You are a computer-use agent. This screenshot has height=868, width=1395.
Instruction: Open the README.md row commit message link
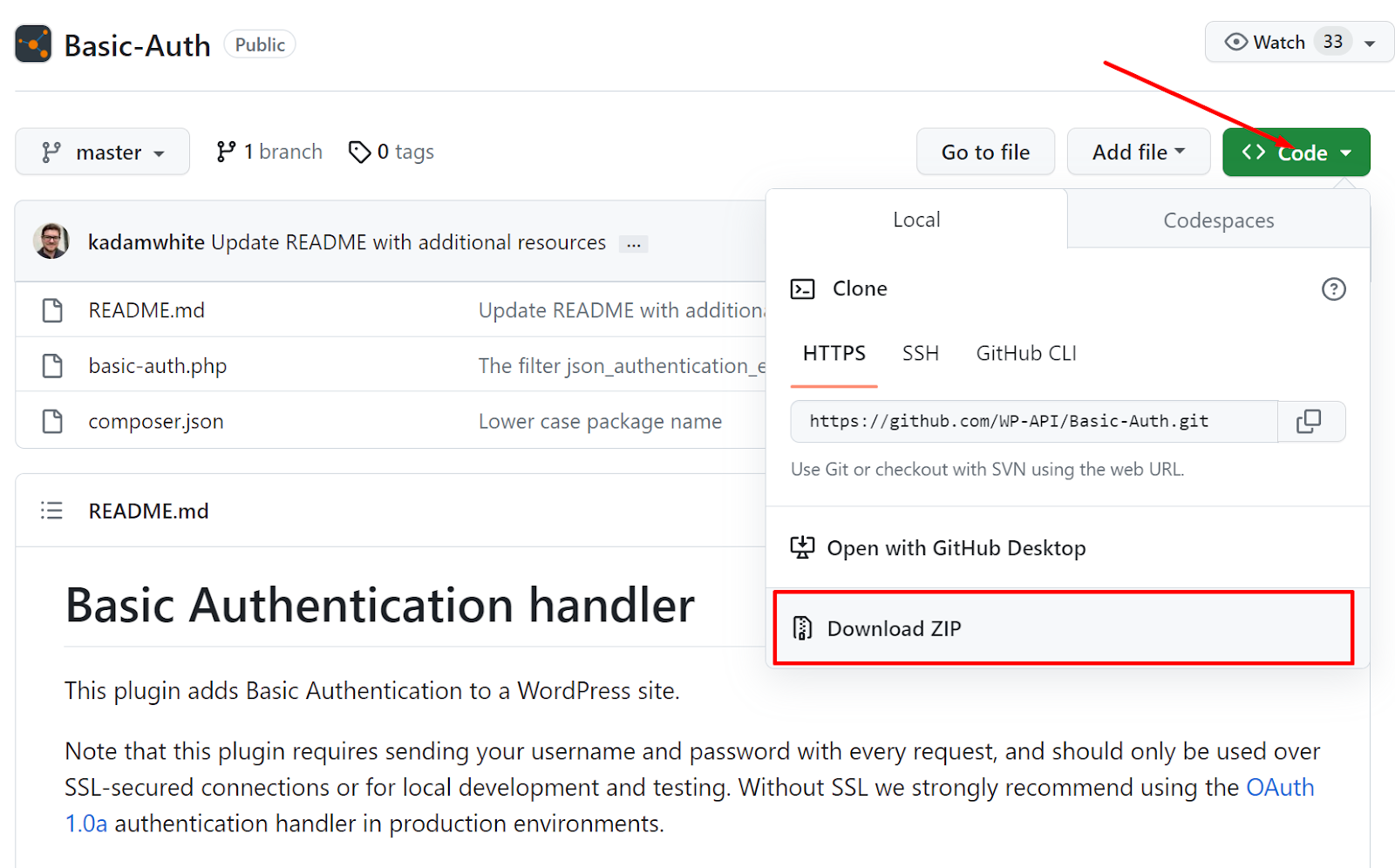(622, 310)
